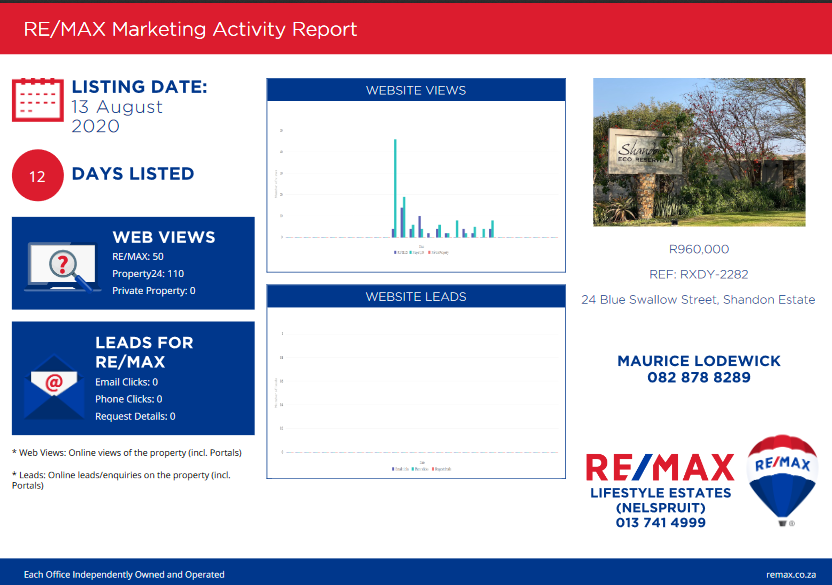
Task: Click the RE/MAX hot air balloon logo
Action: coord(782,480)
